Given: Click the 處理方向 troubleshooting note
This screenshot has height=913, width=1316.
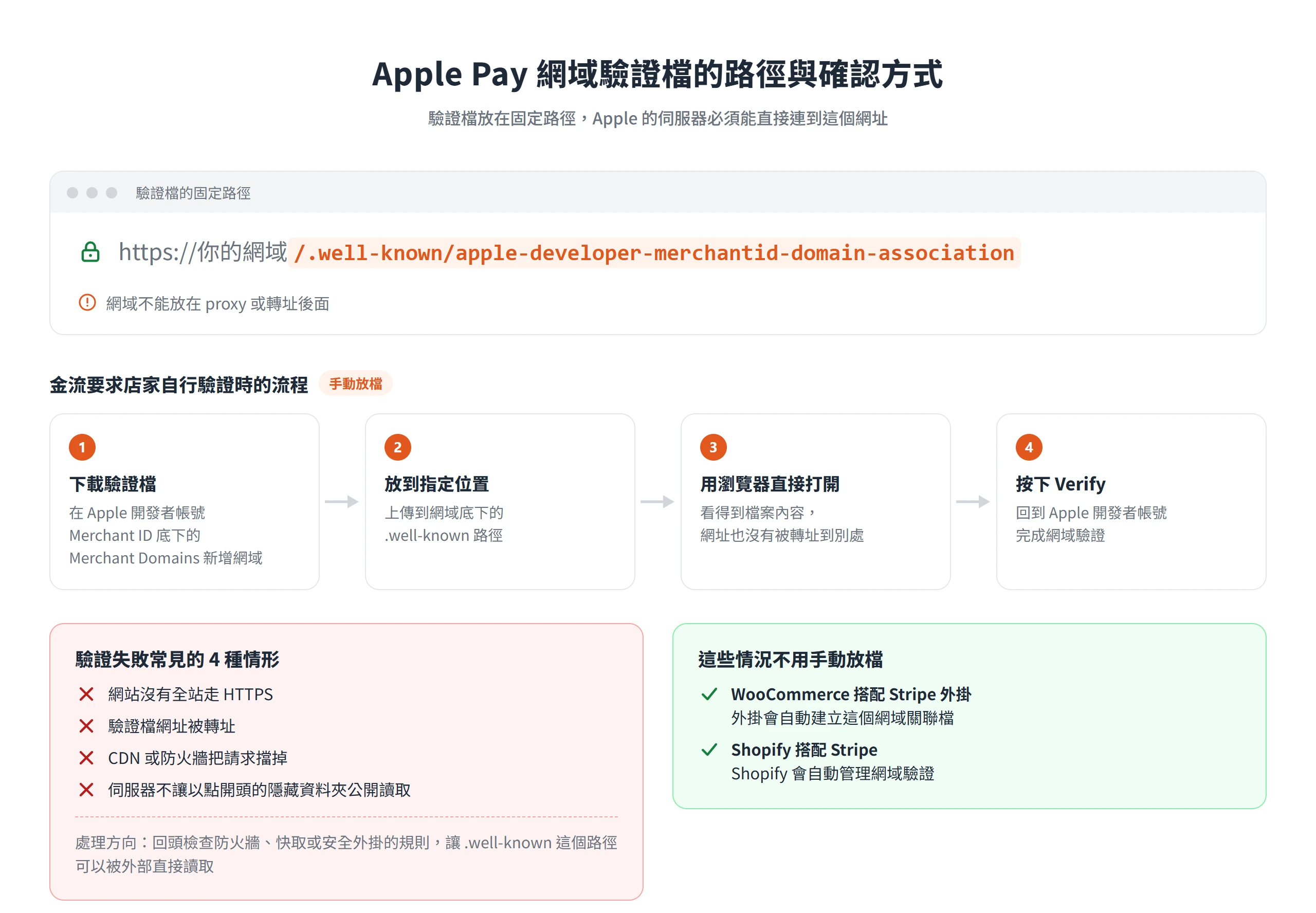Looking at the screenshot, I should click(346, 854).
